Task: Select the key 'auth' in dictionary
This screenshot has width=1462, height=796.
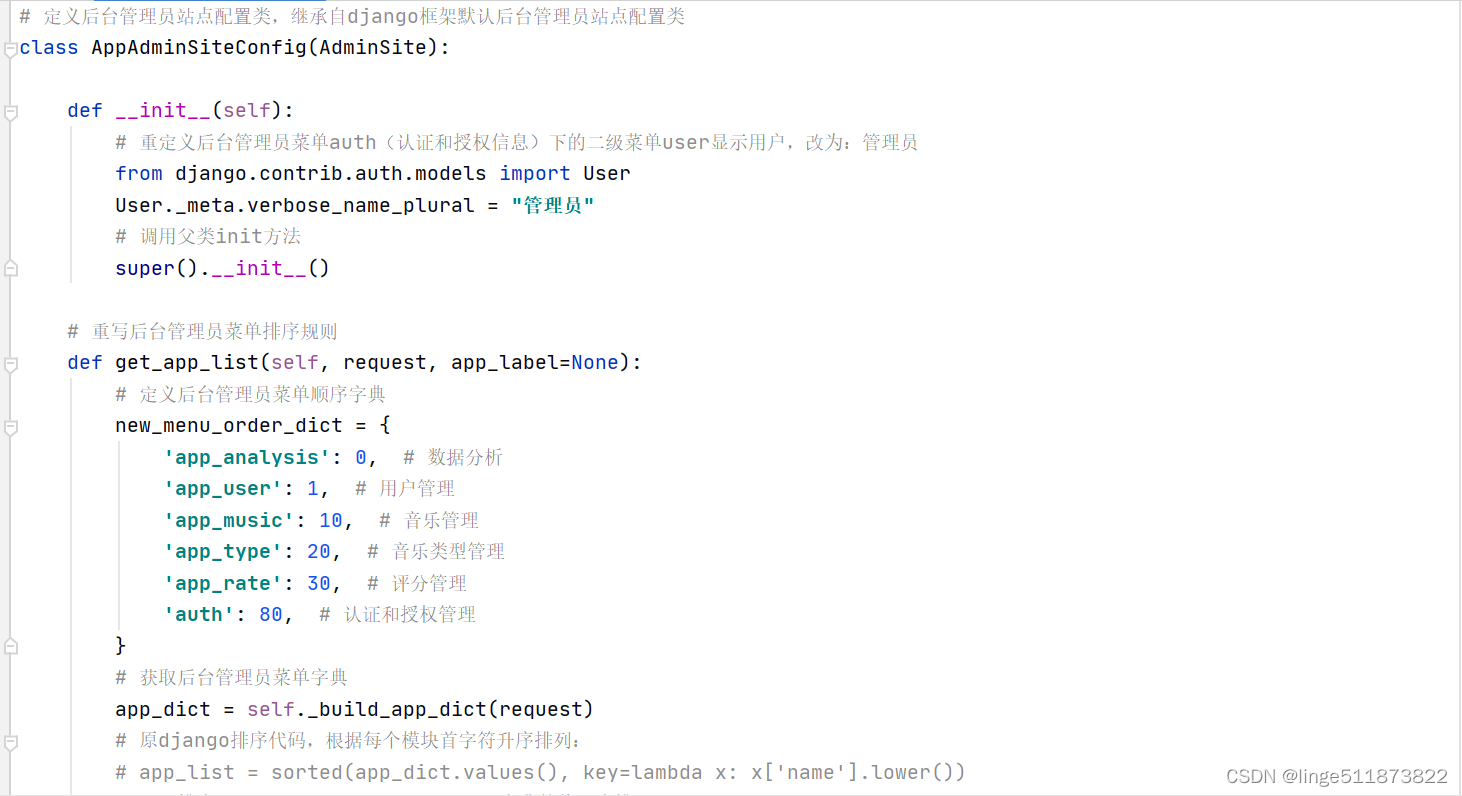Action: (199, 614)
